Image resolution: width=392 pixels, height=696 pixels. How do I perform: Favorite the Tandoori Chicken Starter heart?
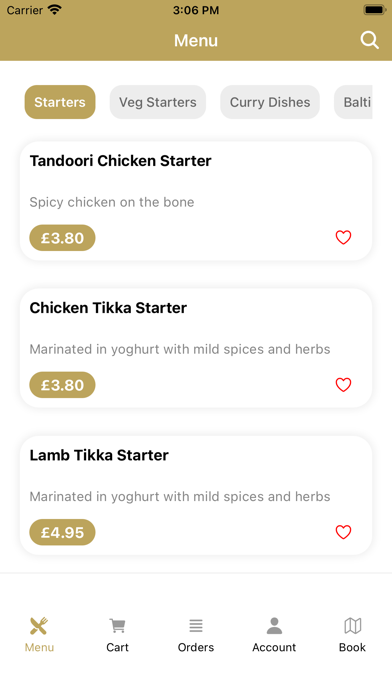click(x=343, y=237)
